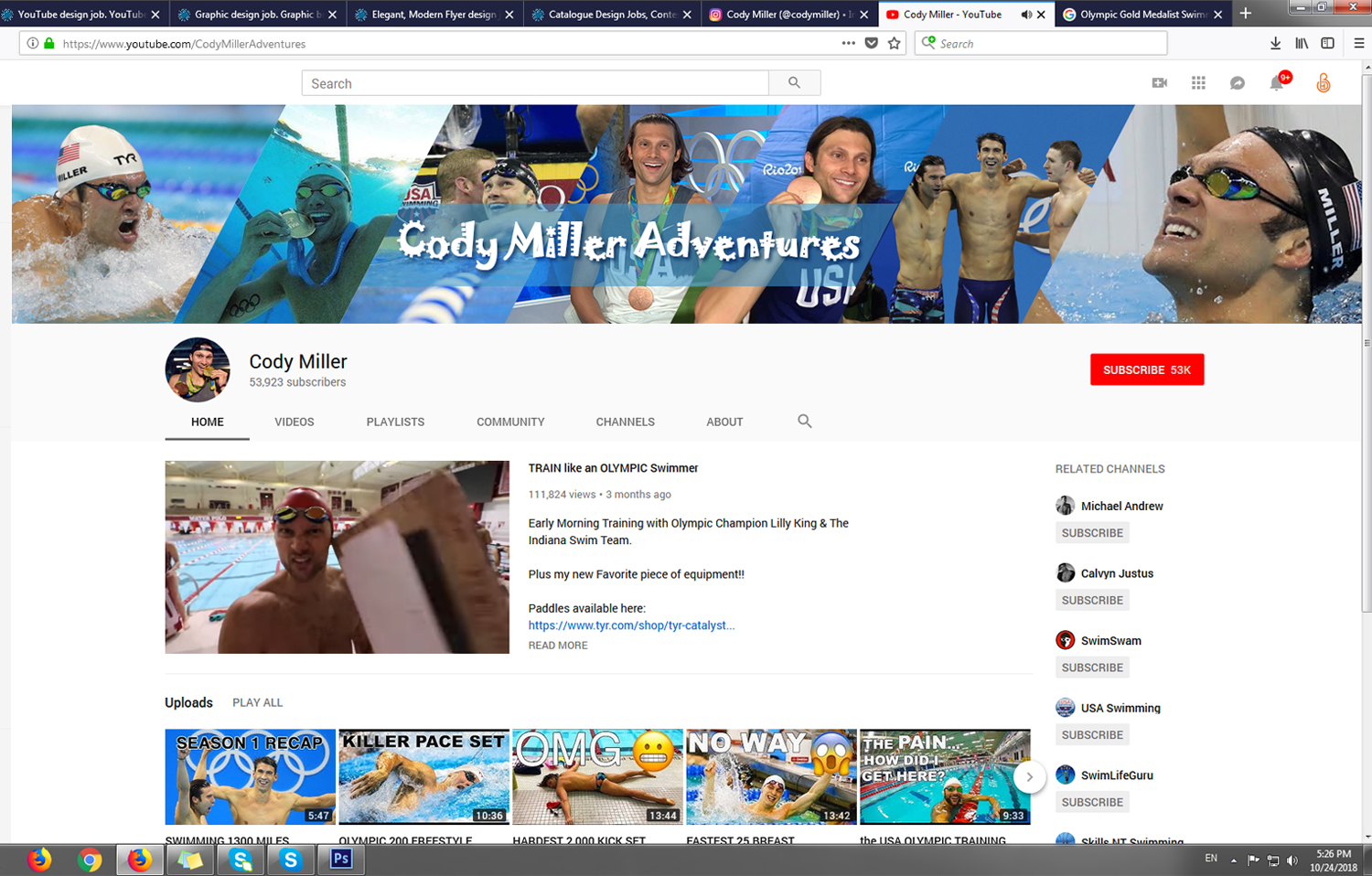Click the bookmark star in the address bar
The width and height of the screenshot is (1372, 876).
coord(894,43)
